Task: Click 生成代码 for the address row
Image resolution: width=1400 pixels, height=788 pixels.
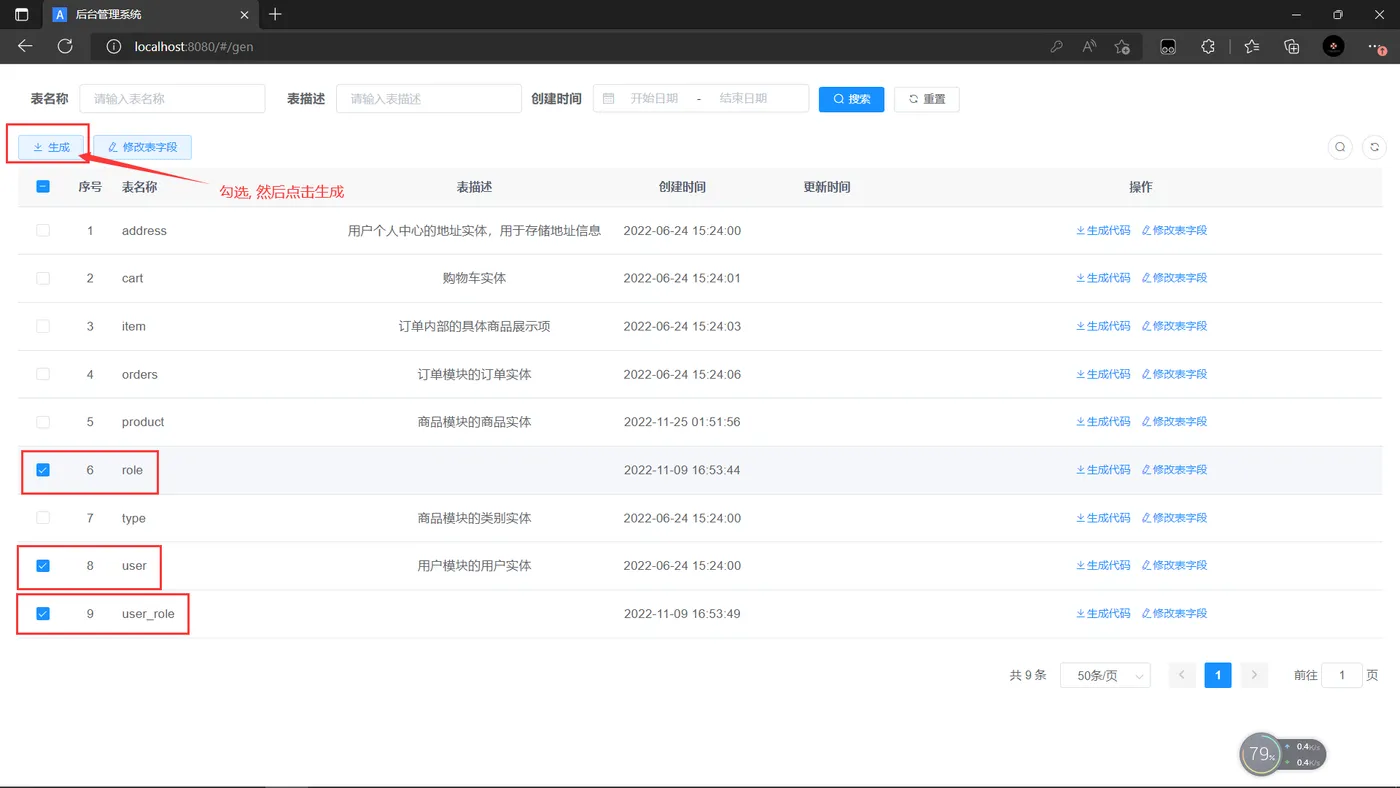Action: coord(1103,230)
